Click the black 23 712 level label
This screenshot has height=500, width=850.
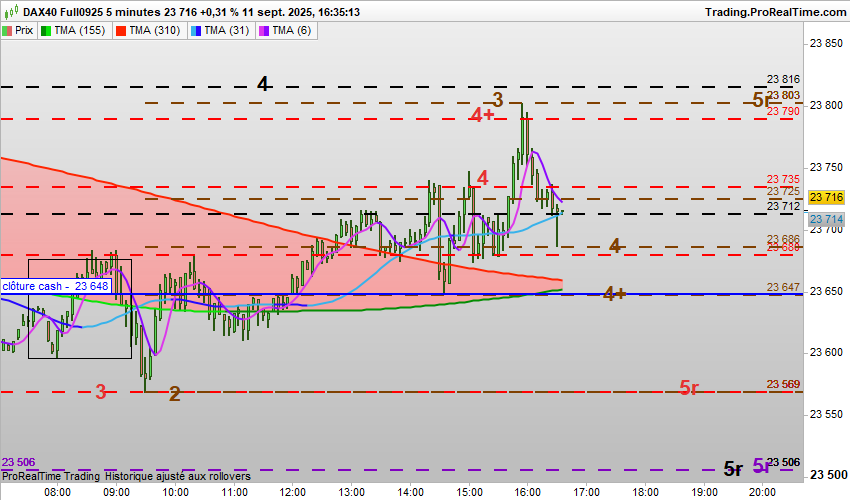point(783,206)
